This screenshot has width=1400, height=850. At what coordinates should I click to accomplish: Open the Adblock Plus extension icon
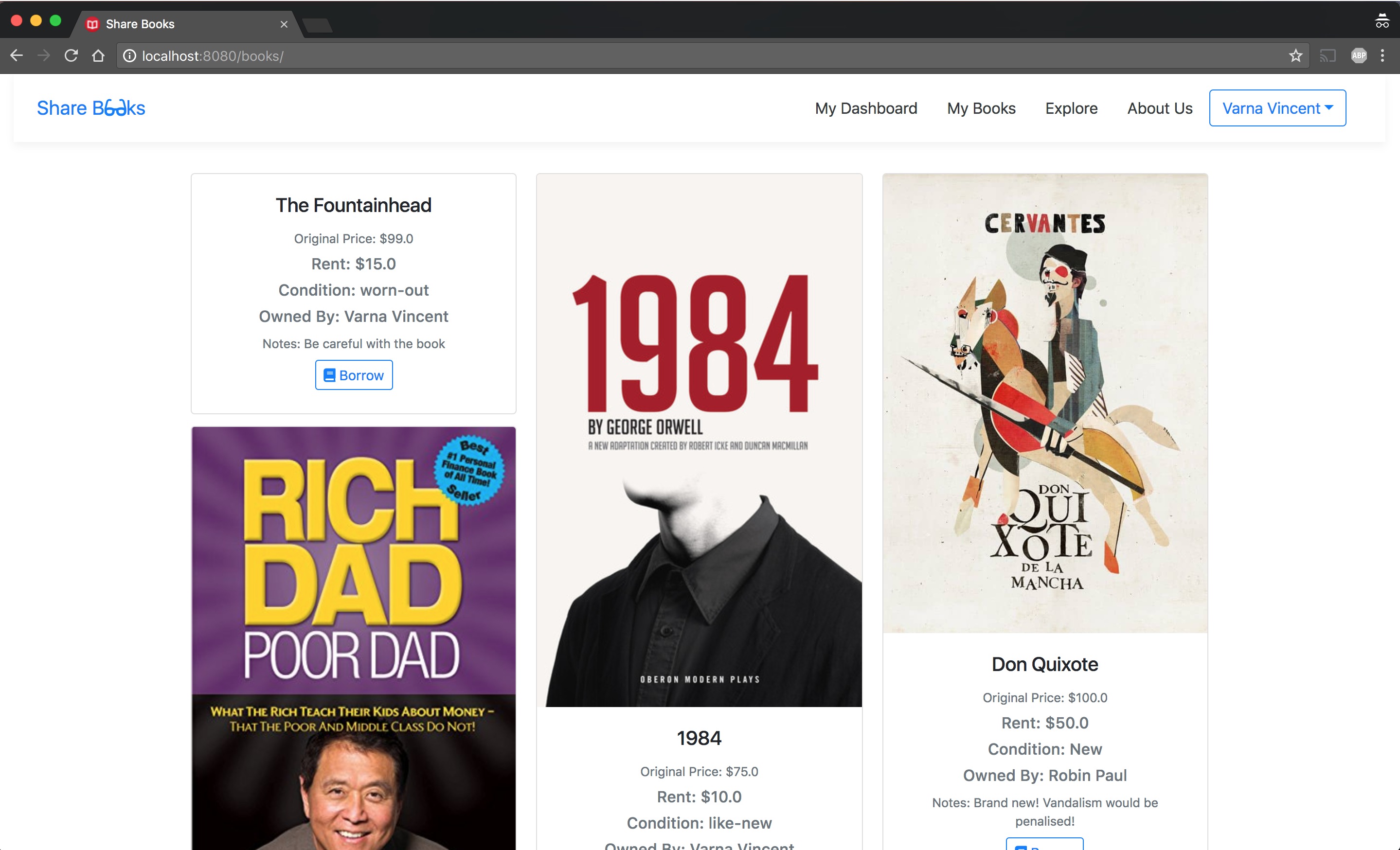coord(1358,55)
